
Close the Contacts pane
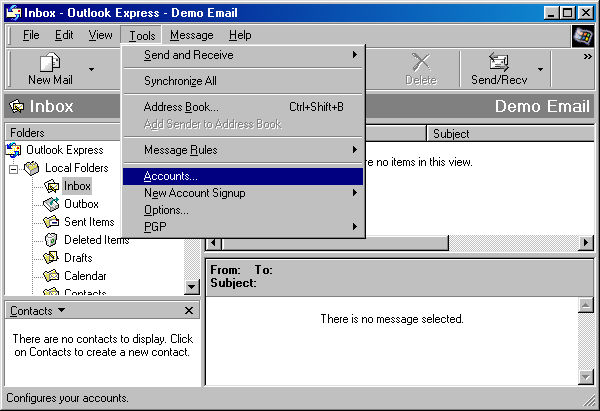189,310
